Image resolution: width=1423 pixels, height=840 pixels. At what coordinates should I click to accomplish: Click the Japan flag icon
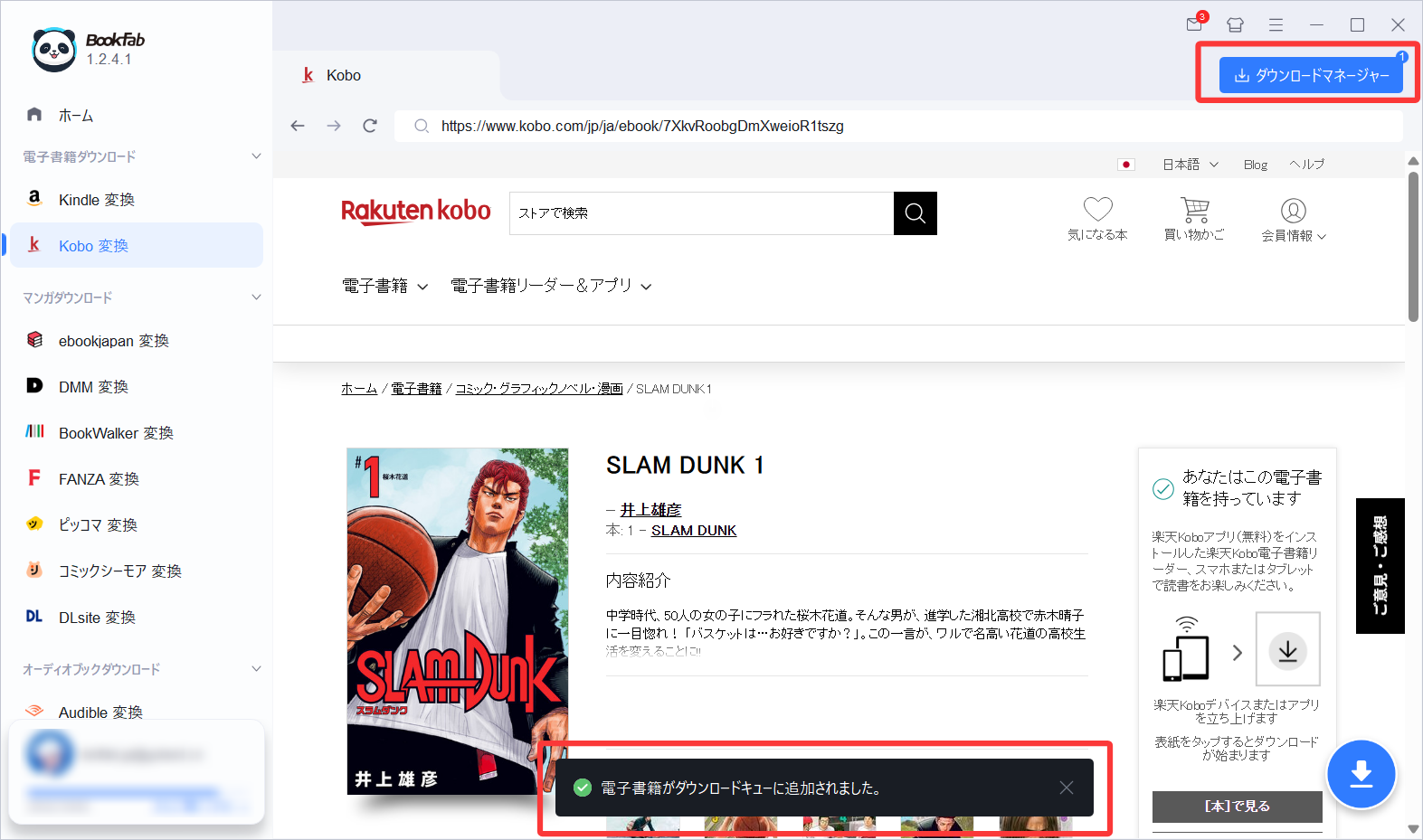coord(1126,165)
